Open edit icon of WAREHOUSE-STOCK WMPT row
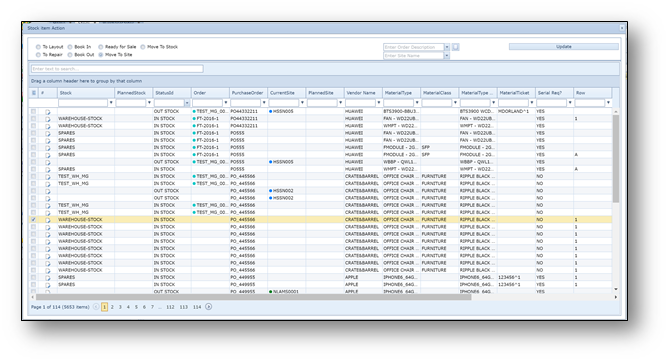Viewport: 670px width, 363px height. pos(48,126)
